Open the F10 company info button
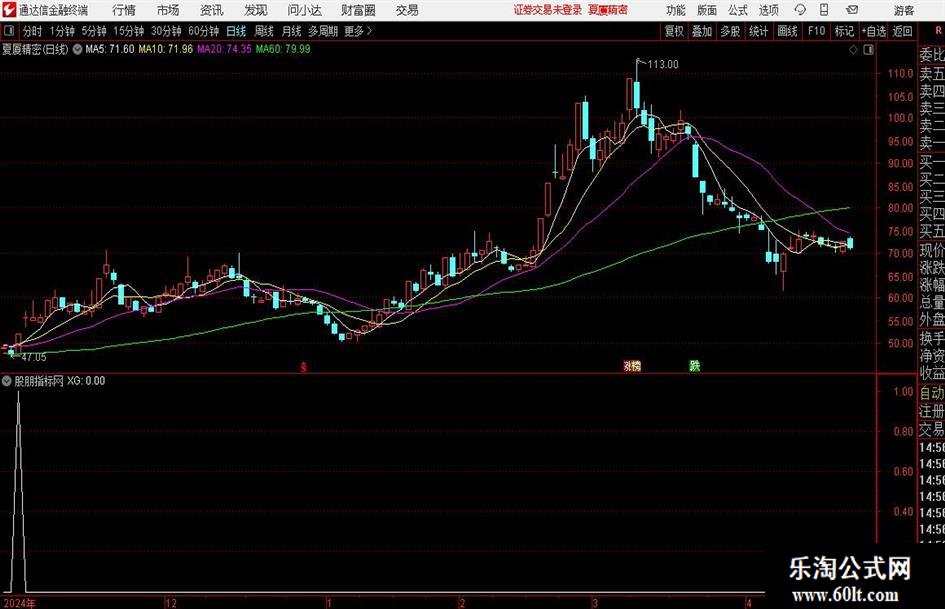The width and height of the screenshot is (945, 609). (x=816, y=31)
